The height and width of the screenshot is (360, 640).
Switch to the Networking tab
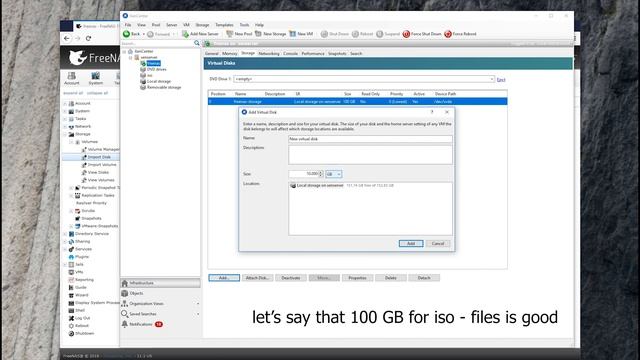pos(269,53)
